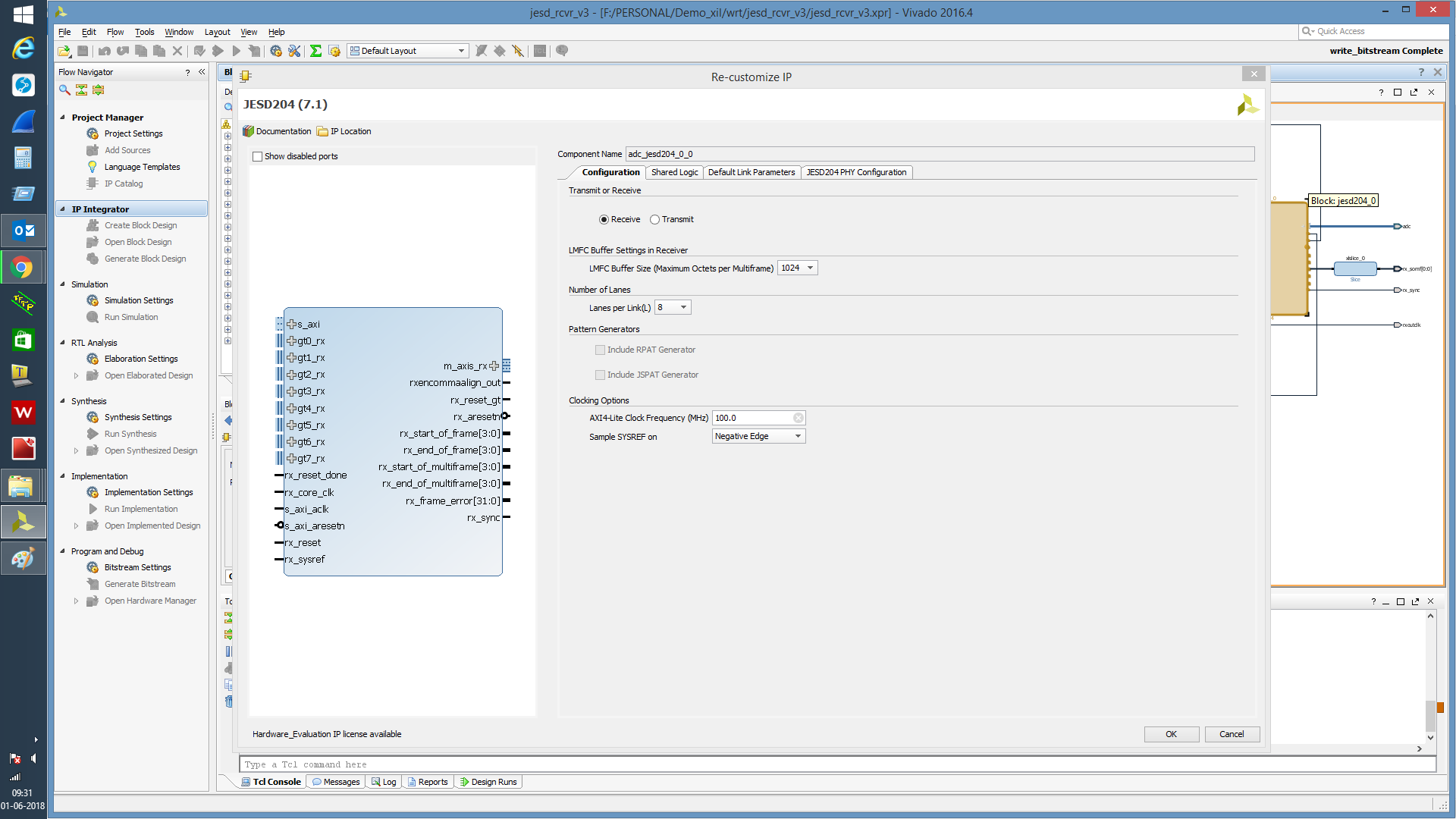1456x819 pixels.
Task: Click Include JSPAT Generator checkbox
Action: point(600,375)
